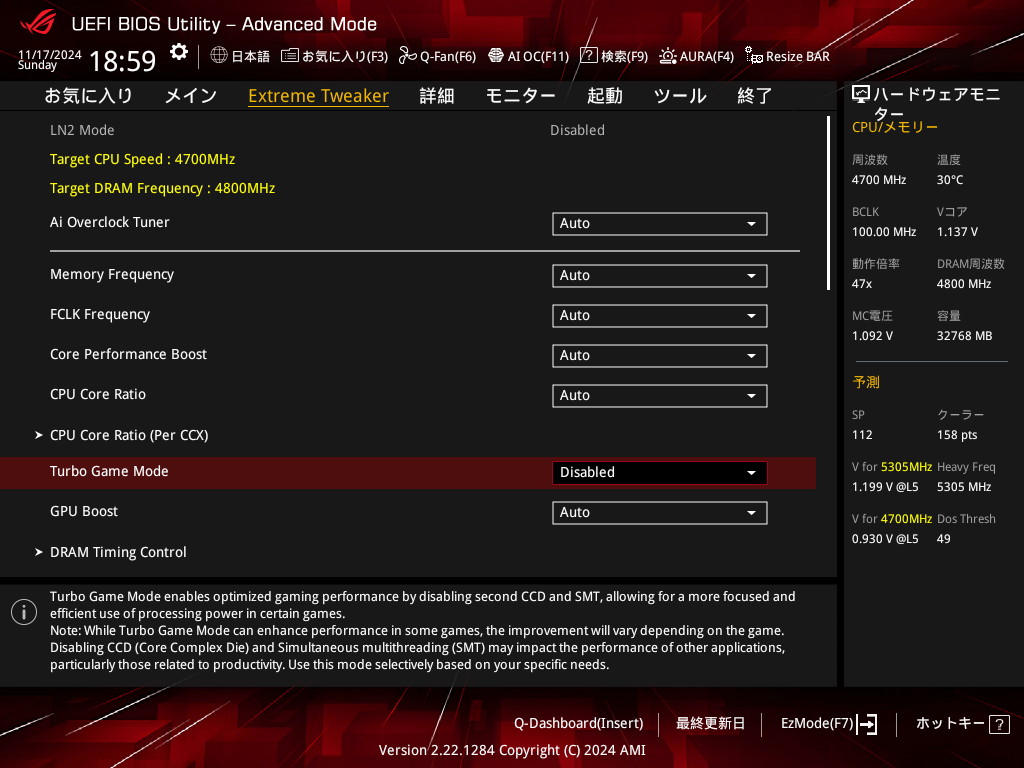Click 最終更新日 button
The height and width of the screenshot is (768, 1024).
click(x=710, y=724)
